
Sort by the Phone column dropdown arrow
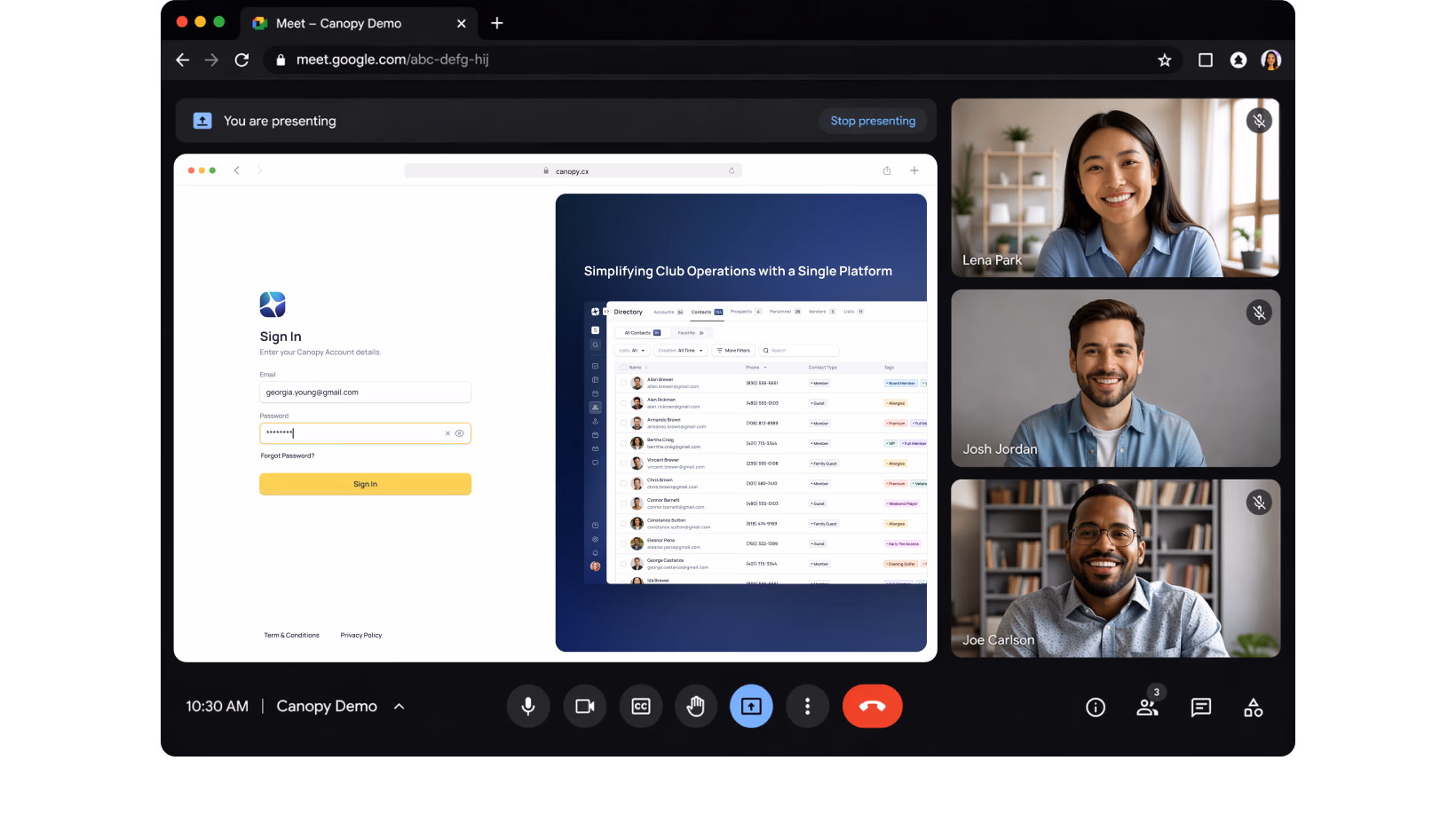(x=765, y=368)
